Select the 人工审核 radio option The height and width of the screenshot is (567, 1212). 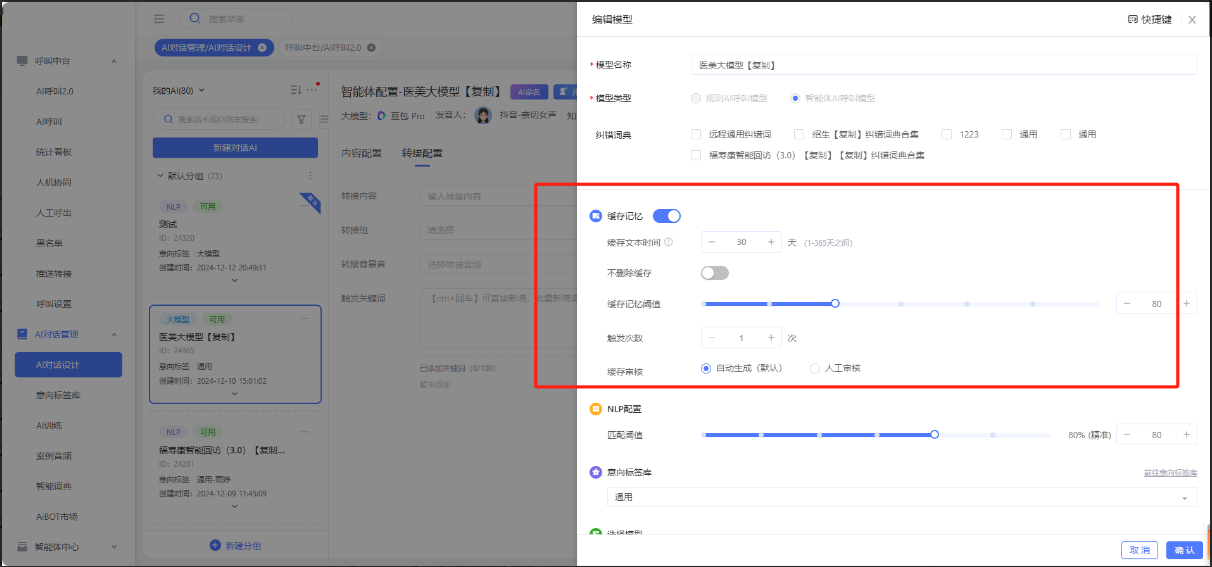815,368
